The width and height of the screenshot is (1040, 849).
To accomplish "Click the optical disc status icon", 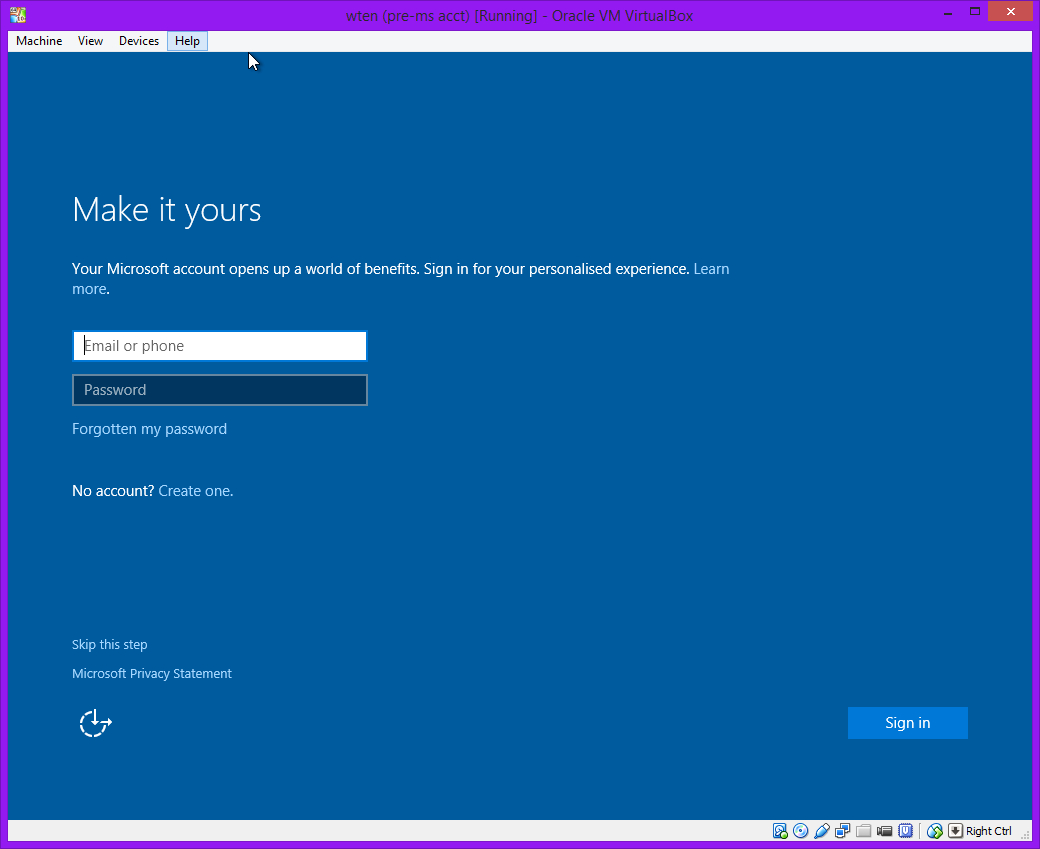I will point(801,831).
